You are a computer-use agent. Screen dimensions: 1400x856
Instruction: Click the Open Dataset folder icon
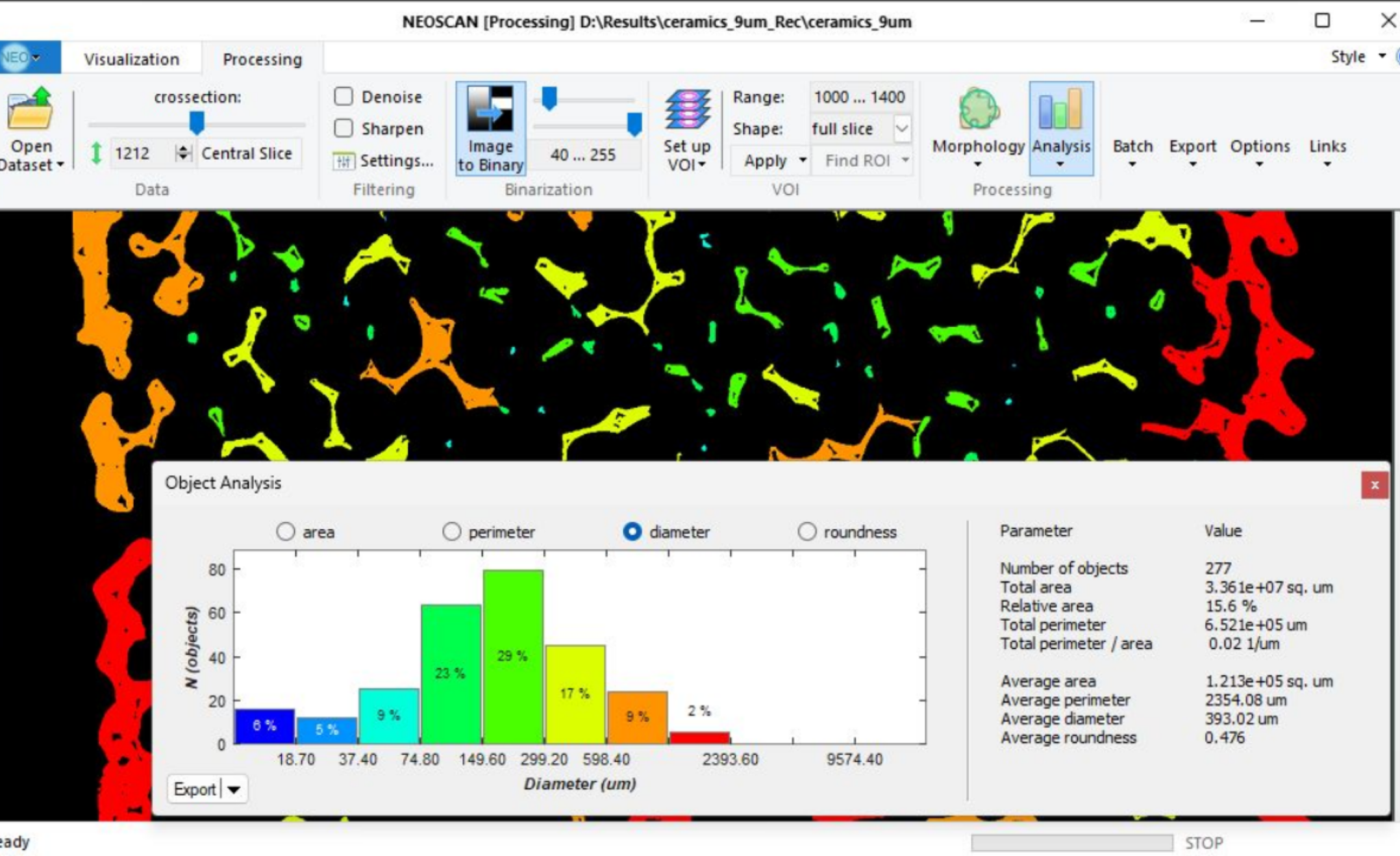click(30, 110)
